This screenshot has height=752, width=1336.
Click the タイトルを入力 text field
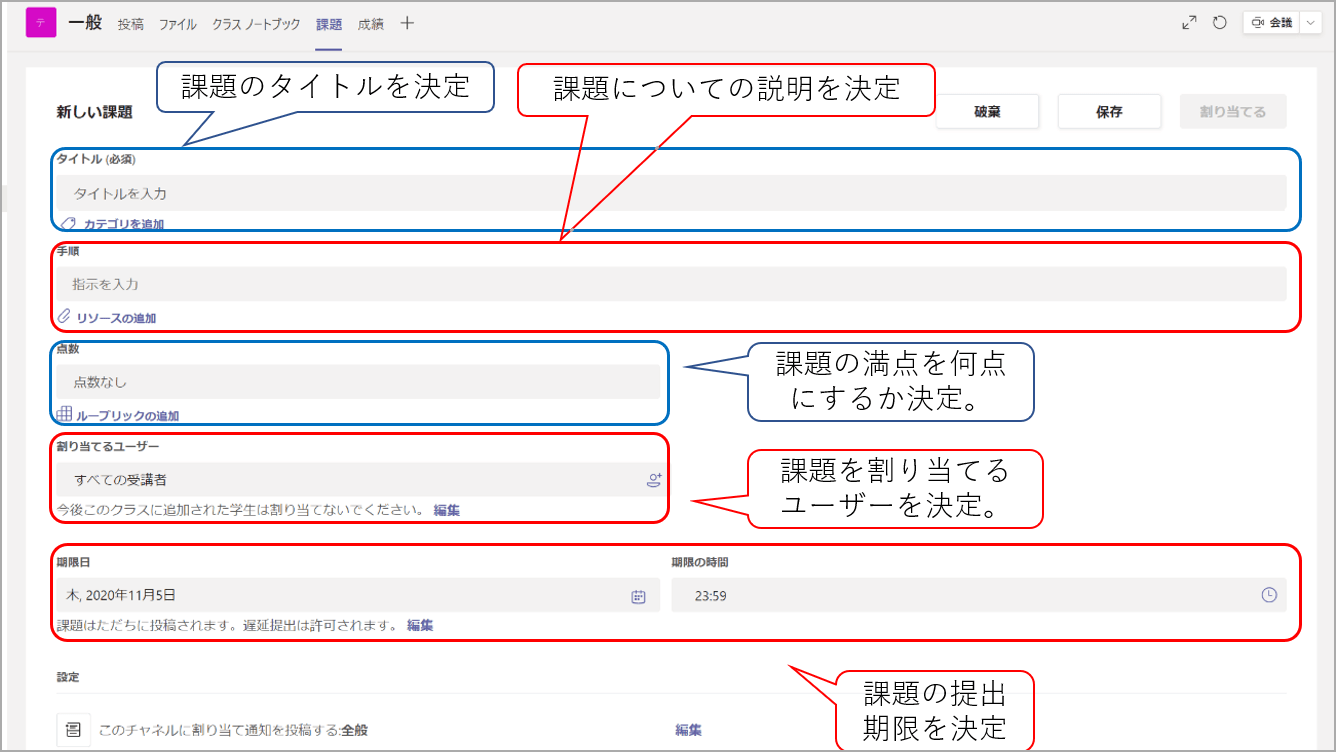670,193
